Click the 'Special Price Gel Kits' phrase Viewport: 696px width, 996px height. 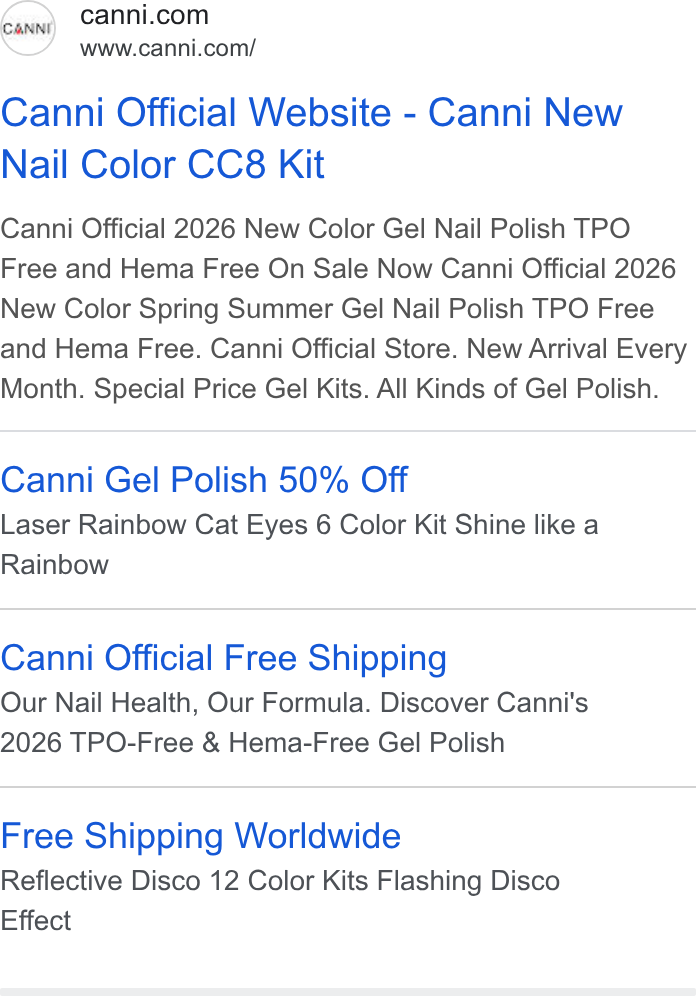pos(232,389)
